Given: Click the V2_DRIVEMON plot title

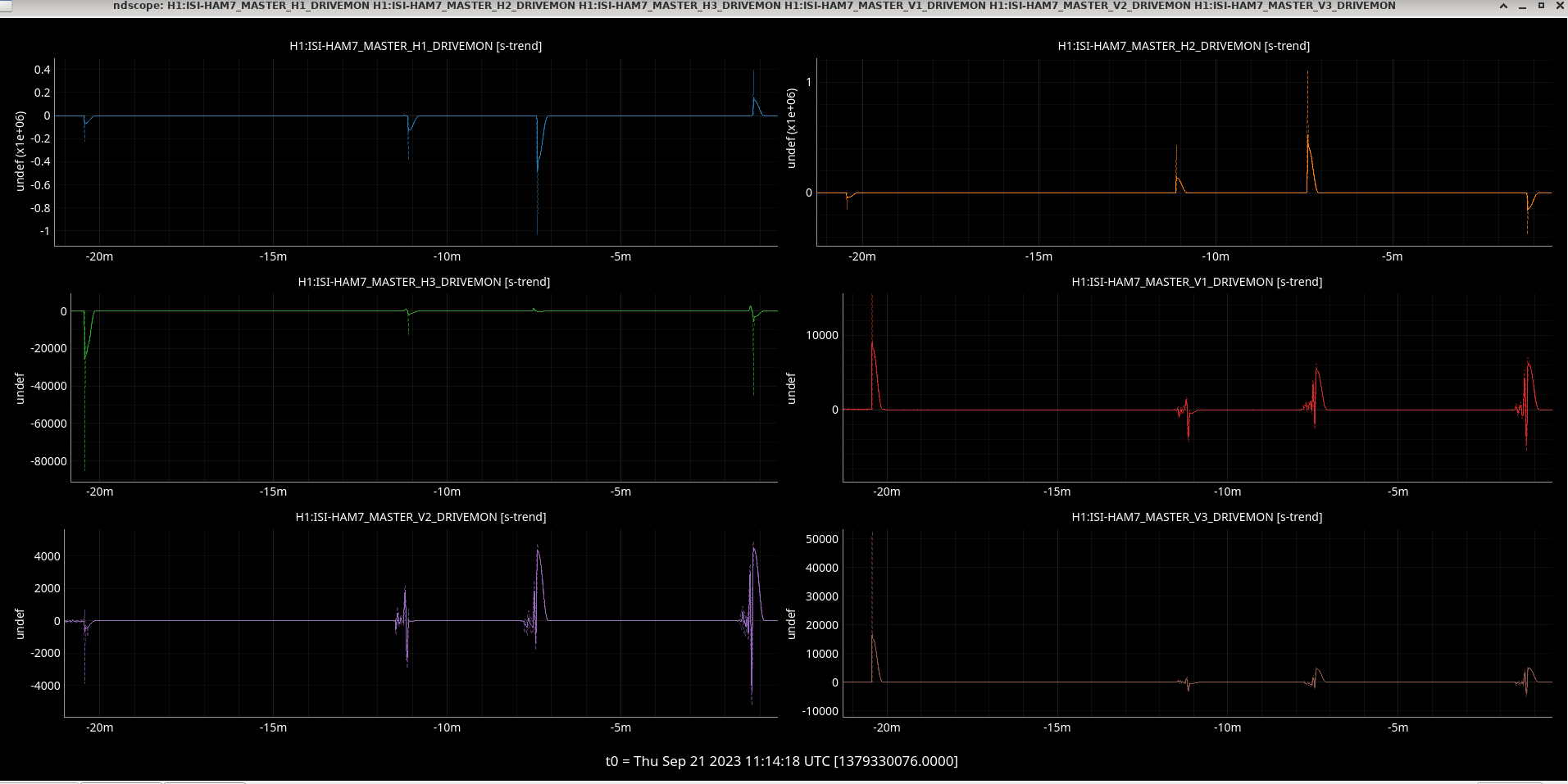Looking at the screenshot, I should 420,517.
